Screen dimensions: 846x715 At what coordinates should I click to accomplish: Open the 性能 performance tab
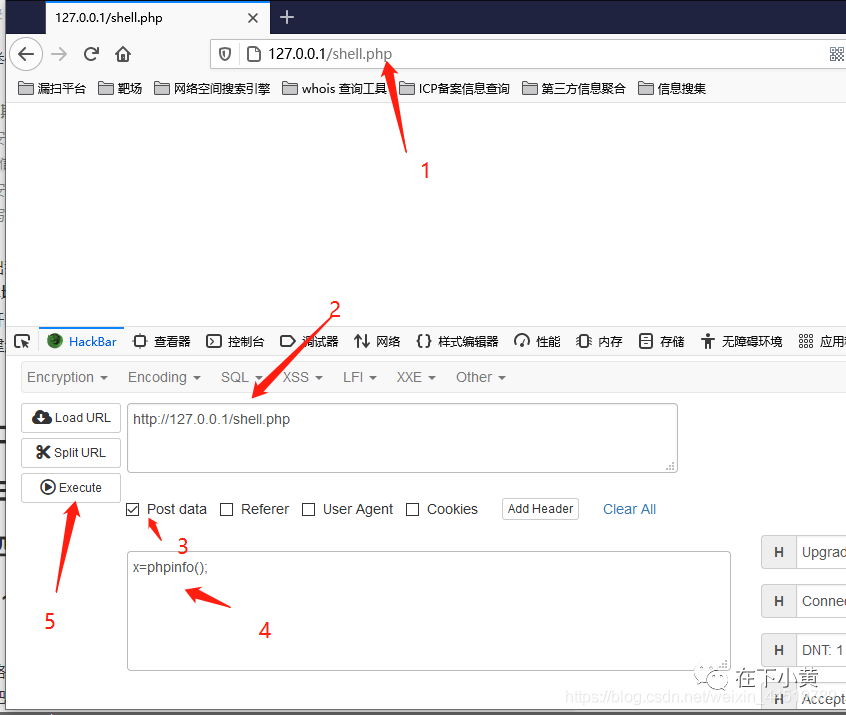pos(537,342)
